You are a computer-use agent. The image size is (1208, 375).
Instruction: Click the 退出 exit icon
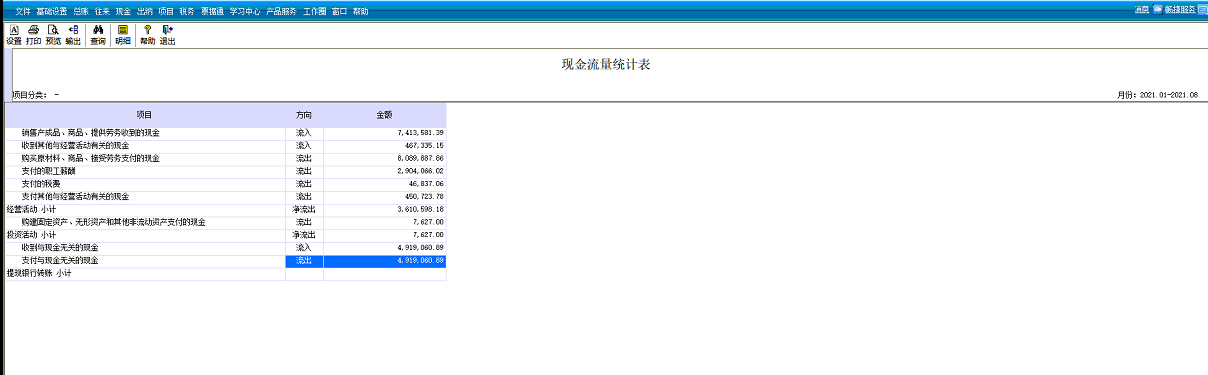click(x=167, y=35)
